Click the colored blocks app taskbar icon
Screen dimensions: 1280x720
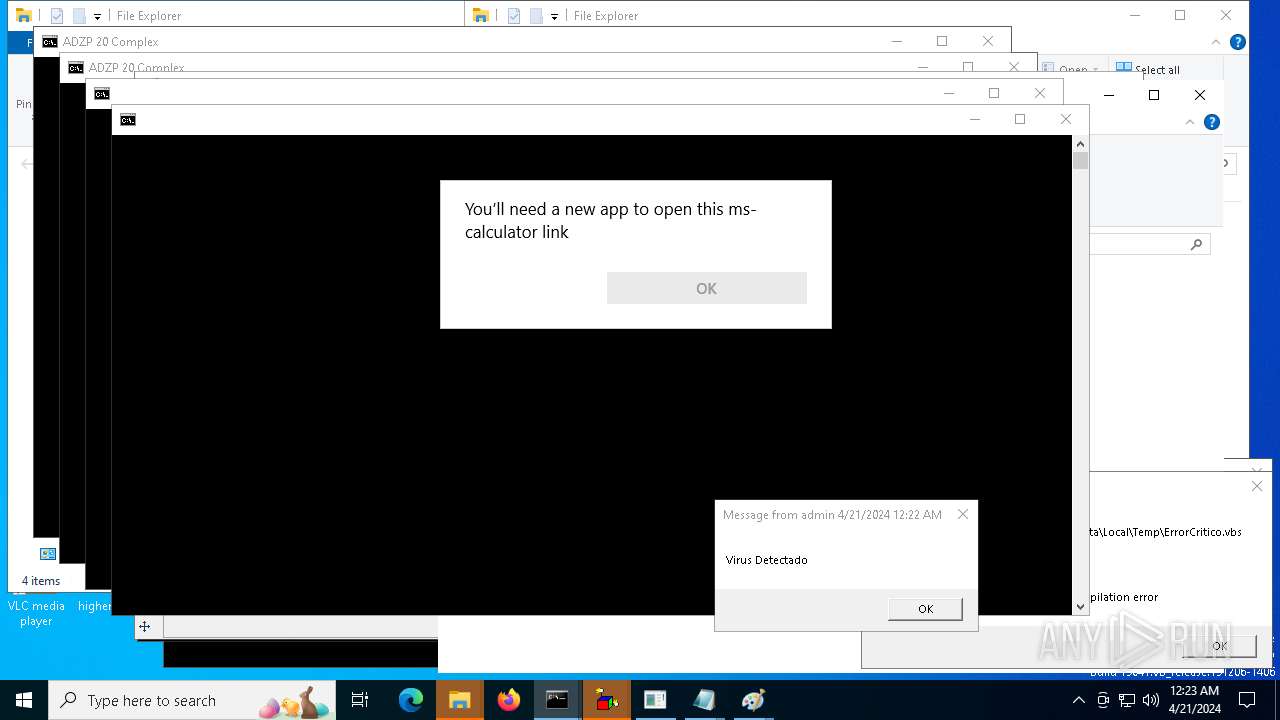tap(606, 700)
